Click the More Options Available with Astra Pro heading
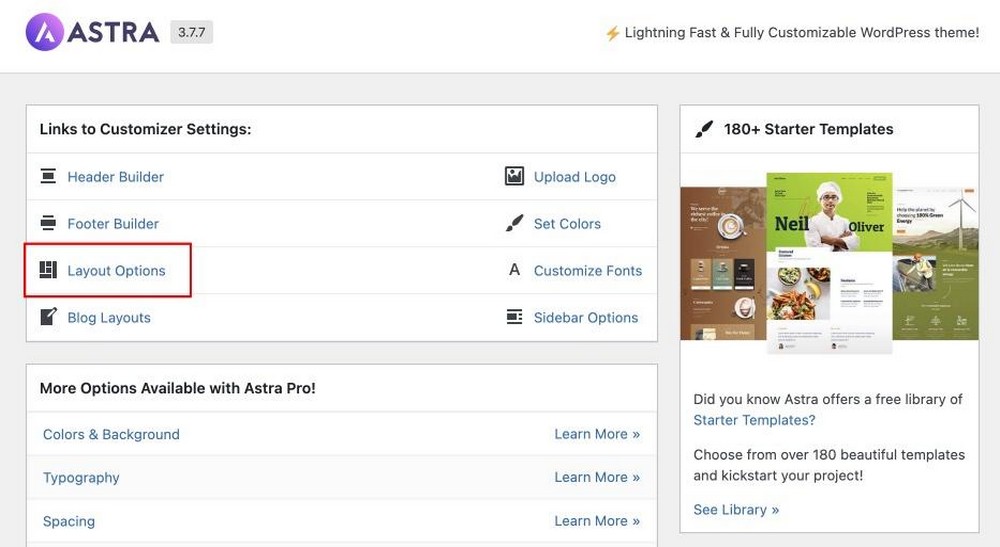The width and height of the screenshot is (1000, 547). click(x=177, y=388)
